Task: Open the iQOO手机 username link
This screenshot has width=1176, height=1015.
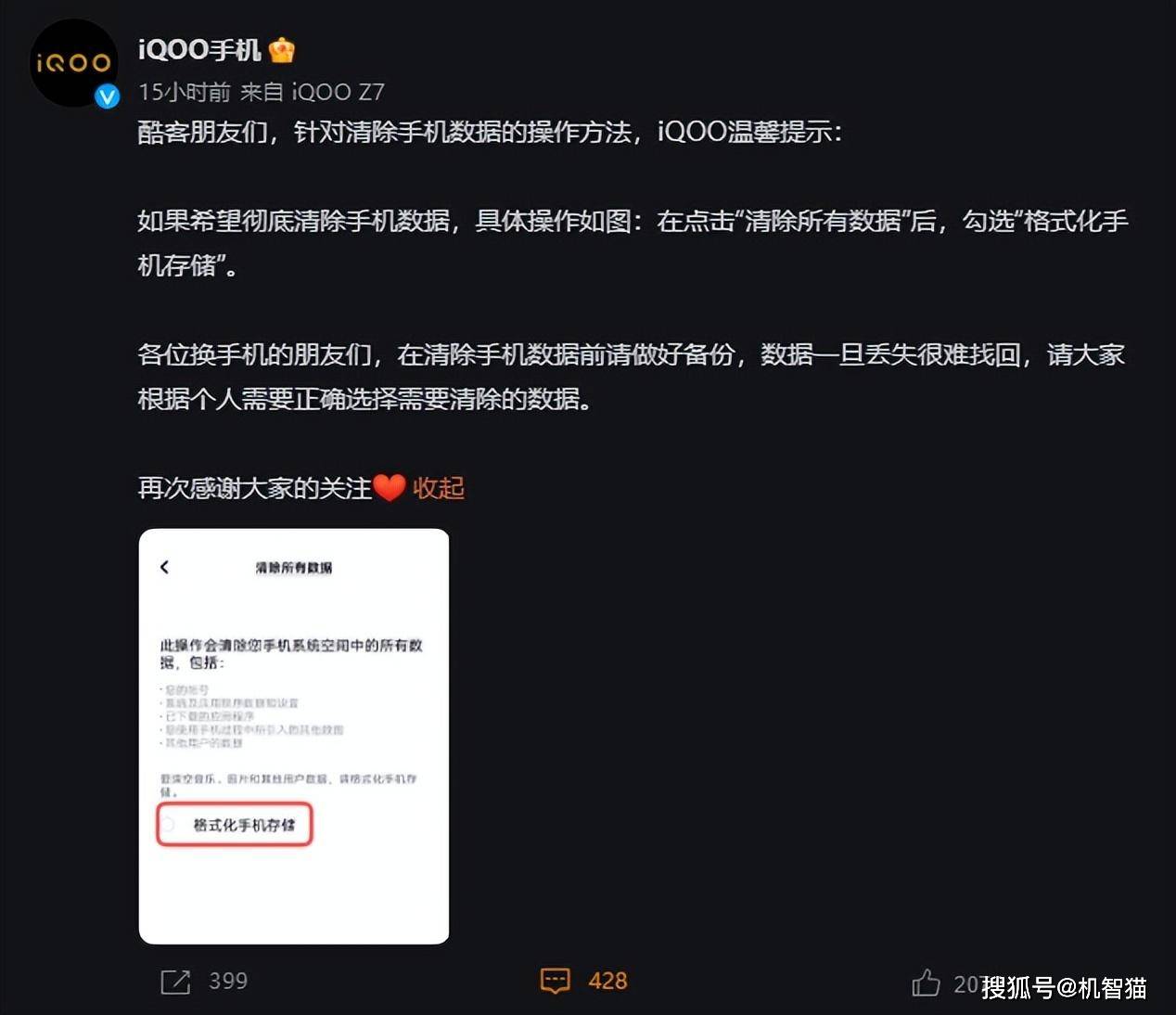Action: pyautogui.click(x=199, y=50)
